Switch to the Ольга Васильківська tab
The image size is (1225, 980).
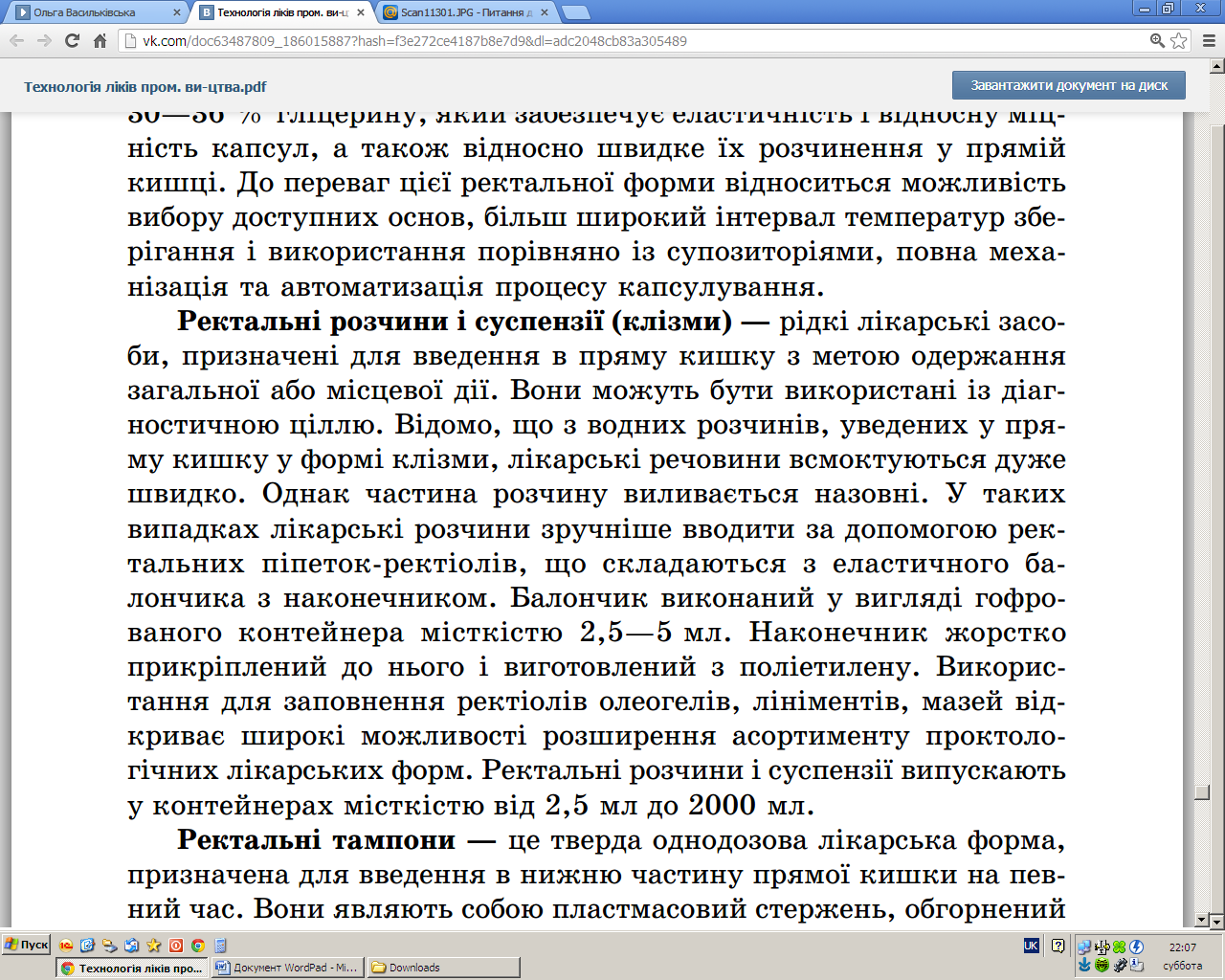96,12
